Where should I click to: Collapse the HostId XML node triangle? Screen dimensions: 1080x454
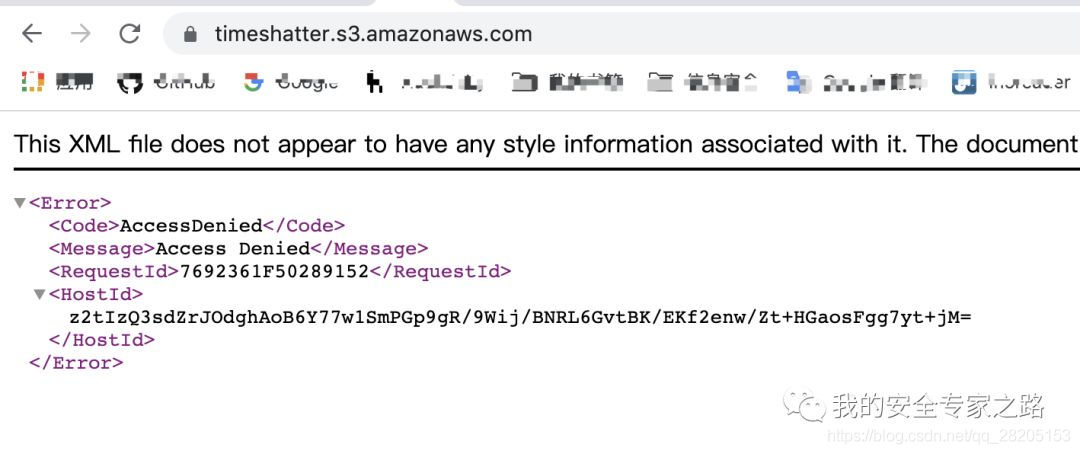pos(39,294)
